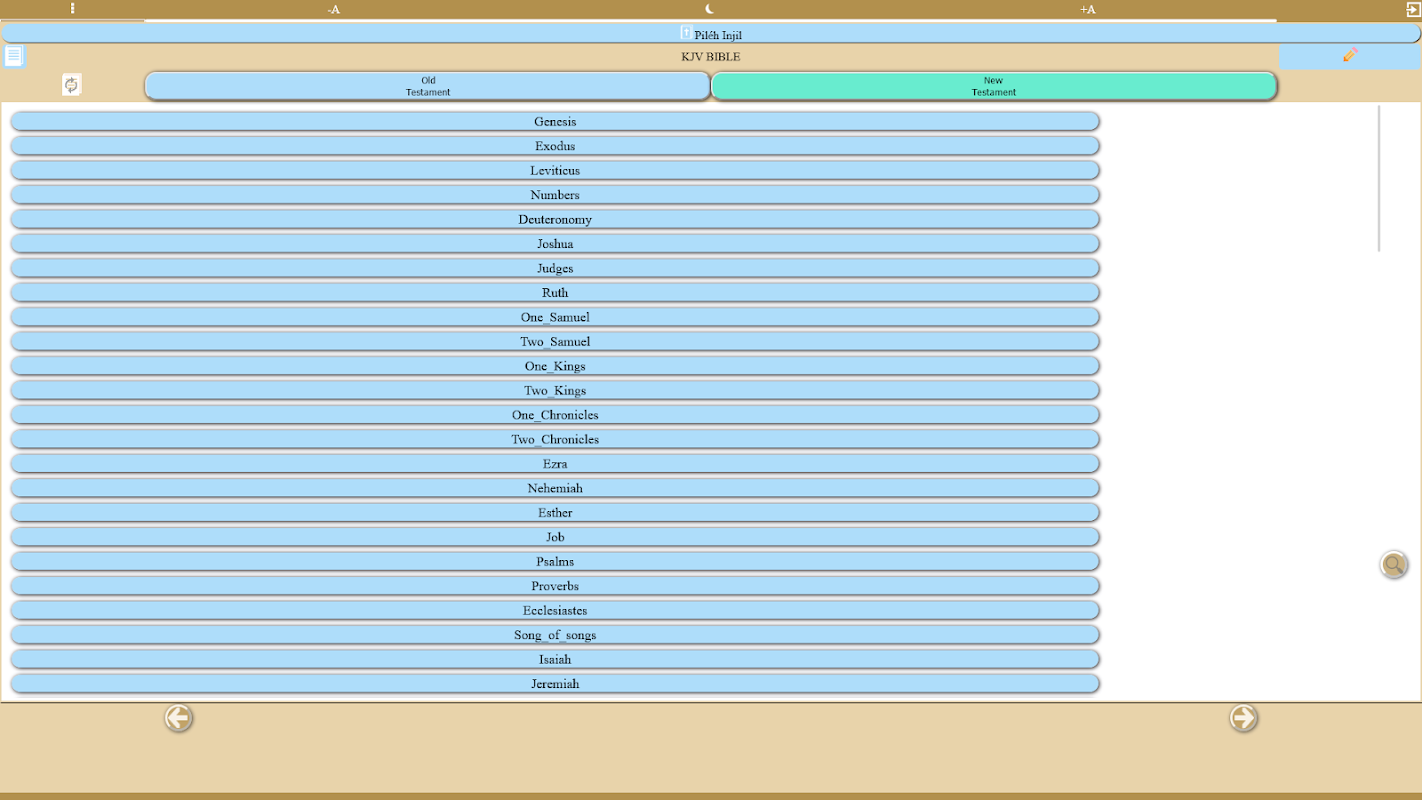Open One_Kings
Screen dimensions: 1422x800
click(x=555, y=366)
